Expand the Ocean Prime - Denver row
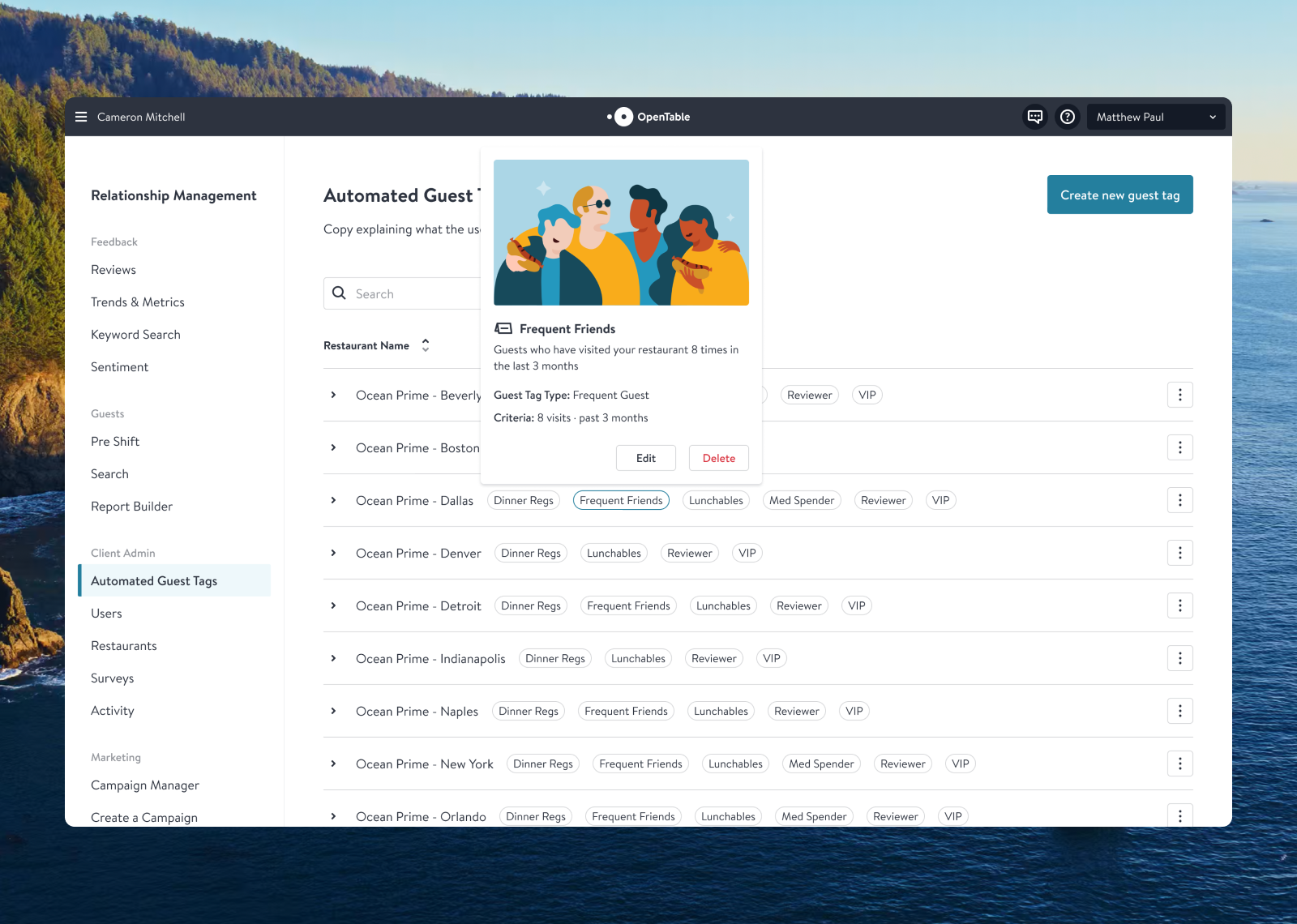This screenshot has width=1297, height=924. pyautogui.click(x=333, y=553)
